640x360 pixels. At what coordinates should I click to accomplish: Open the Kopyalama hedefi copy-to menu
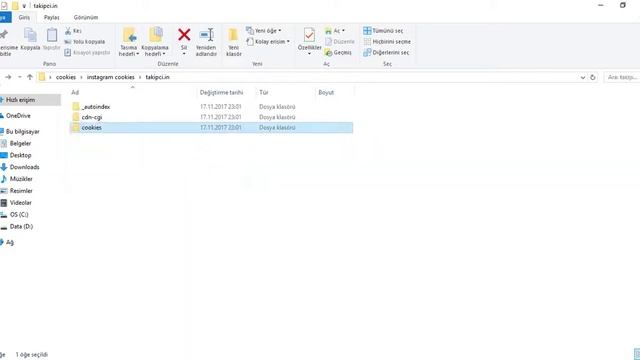coord(155,42)
